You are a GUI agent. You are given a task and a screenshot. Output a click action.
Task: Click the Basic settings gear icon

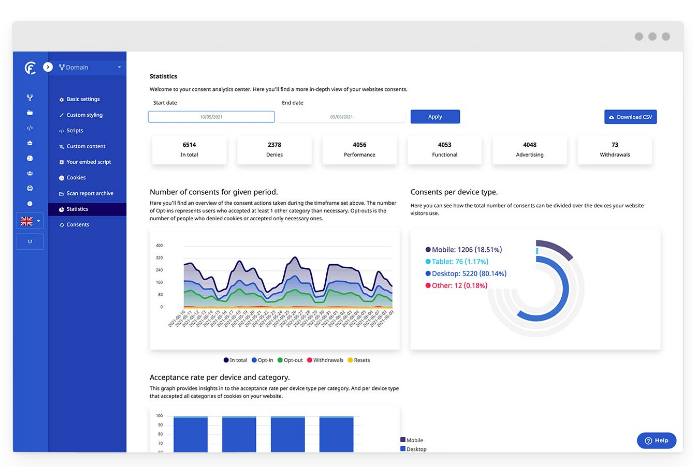[x=61, y=99]
